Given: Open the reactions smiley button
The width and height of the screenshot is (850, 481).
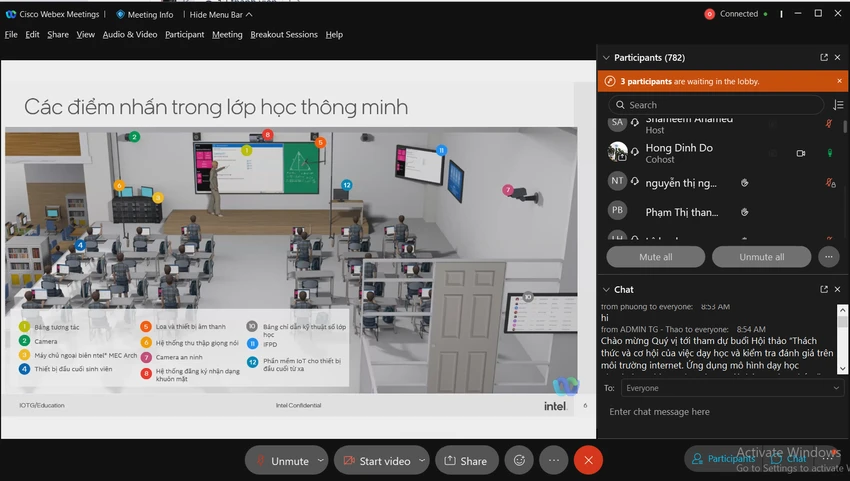Looking at the screenshot, I should (519, 460).
